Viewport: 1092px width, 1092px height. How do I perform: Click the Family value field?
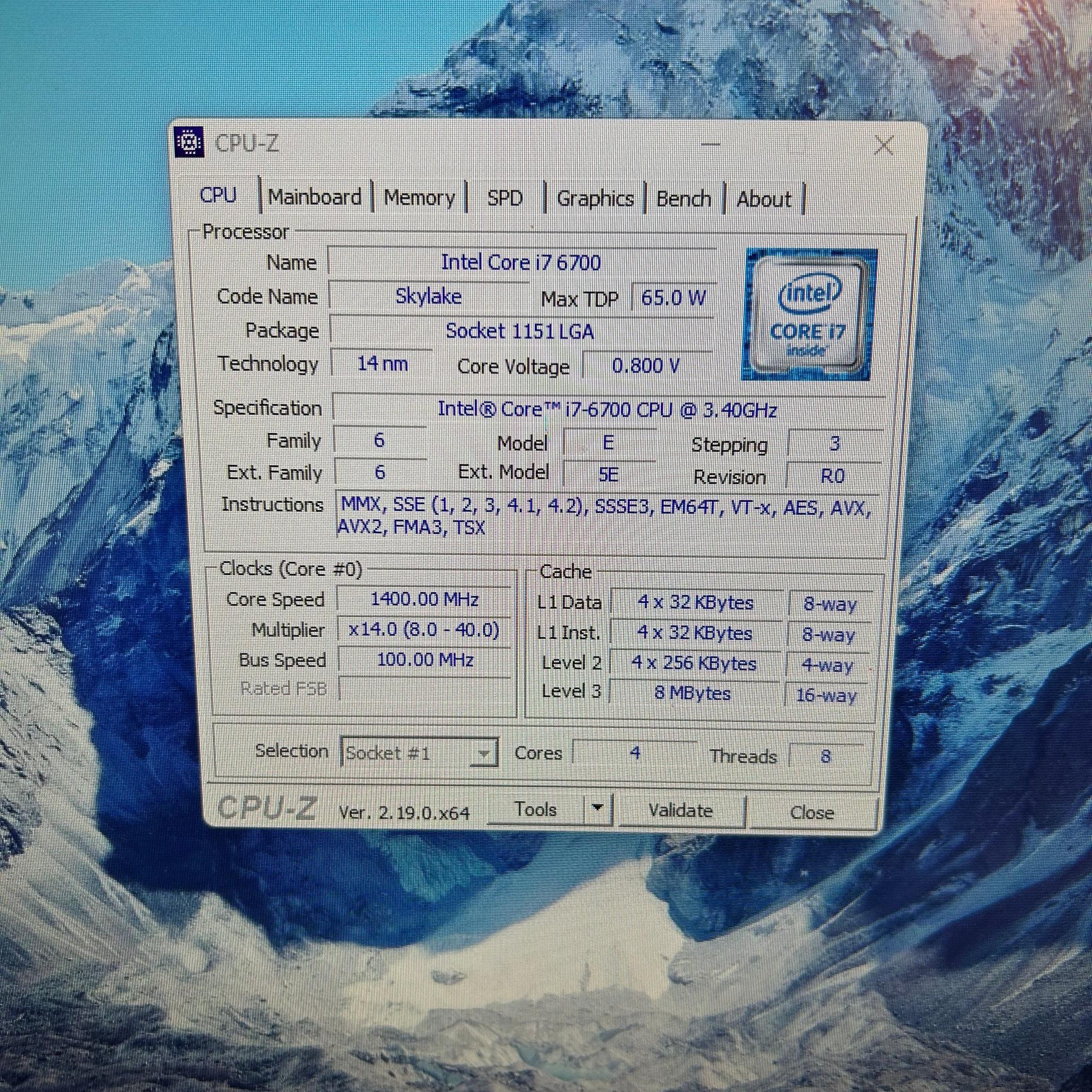coord(379,440)
